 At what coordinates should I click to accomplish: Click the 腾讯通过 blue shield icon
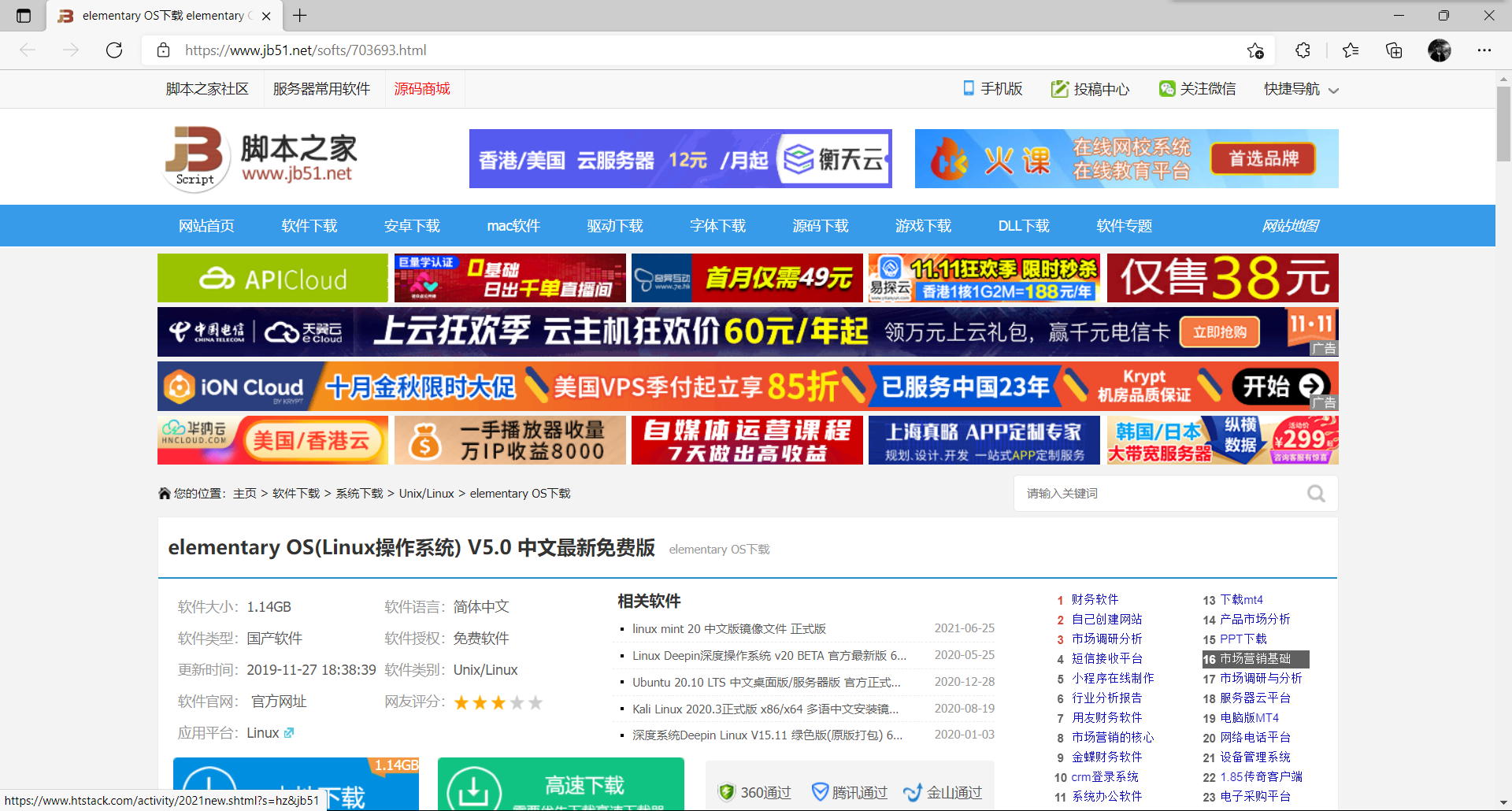821,792
